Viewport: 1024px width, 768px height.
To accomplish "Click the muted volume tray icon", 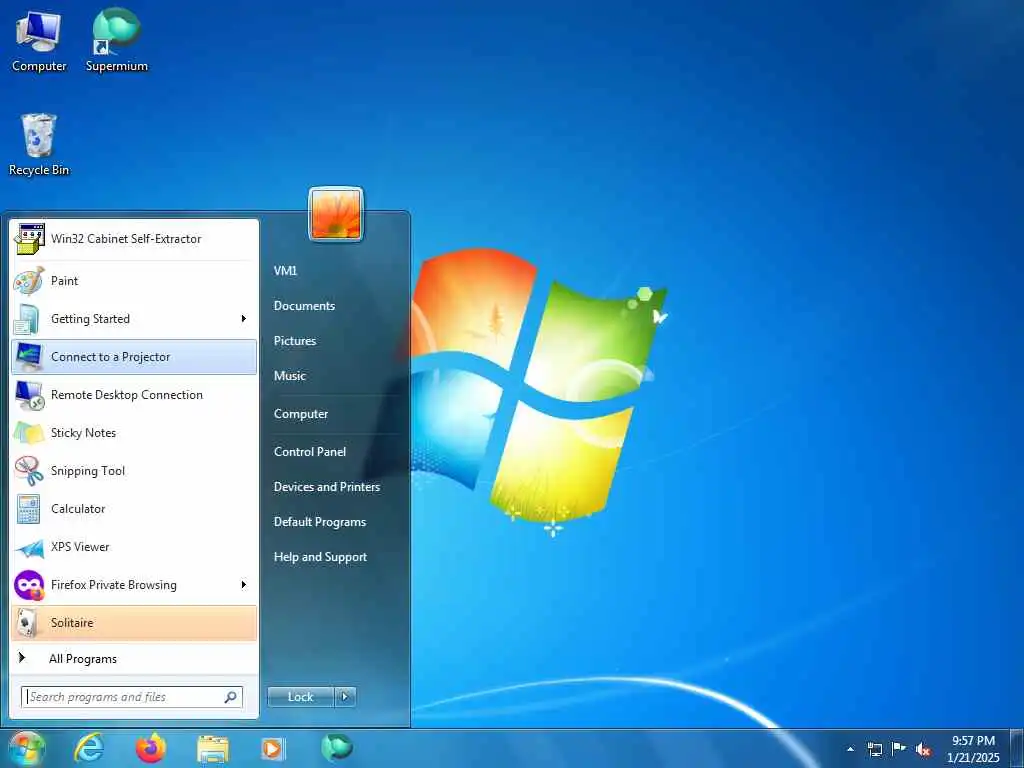I will (923, 750).
